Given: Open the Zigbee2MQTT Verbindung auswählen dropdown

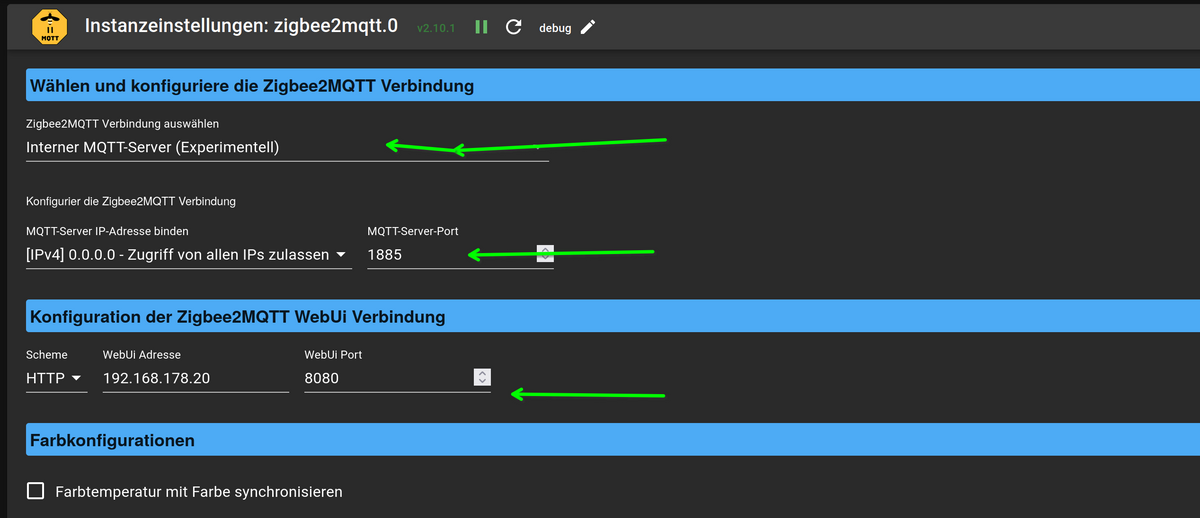Looking at the screenshot, I should 287,147.
